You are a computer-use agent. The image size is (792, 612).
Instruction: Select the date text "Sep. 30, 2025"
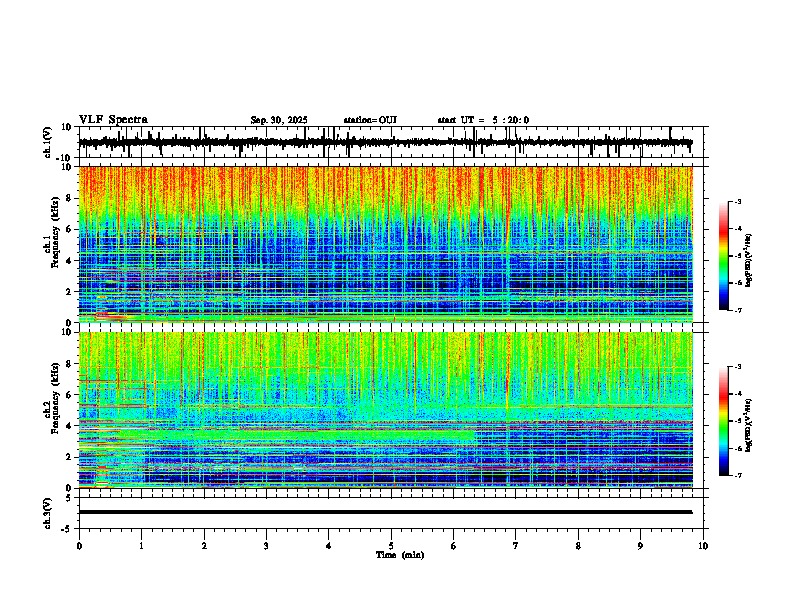pyautogui.click(x=279, y=120)
